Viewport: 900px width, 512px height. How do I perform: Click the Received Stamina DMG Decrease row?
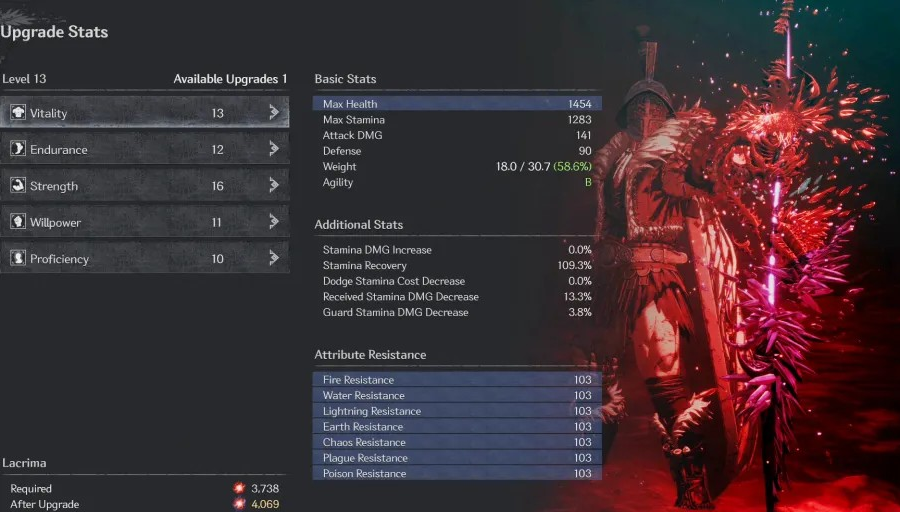[x=457, y=296]
